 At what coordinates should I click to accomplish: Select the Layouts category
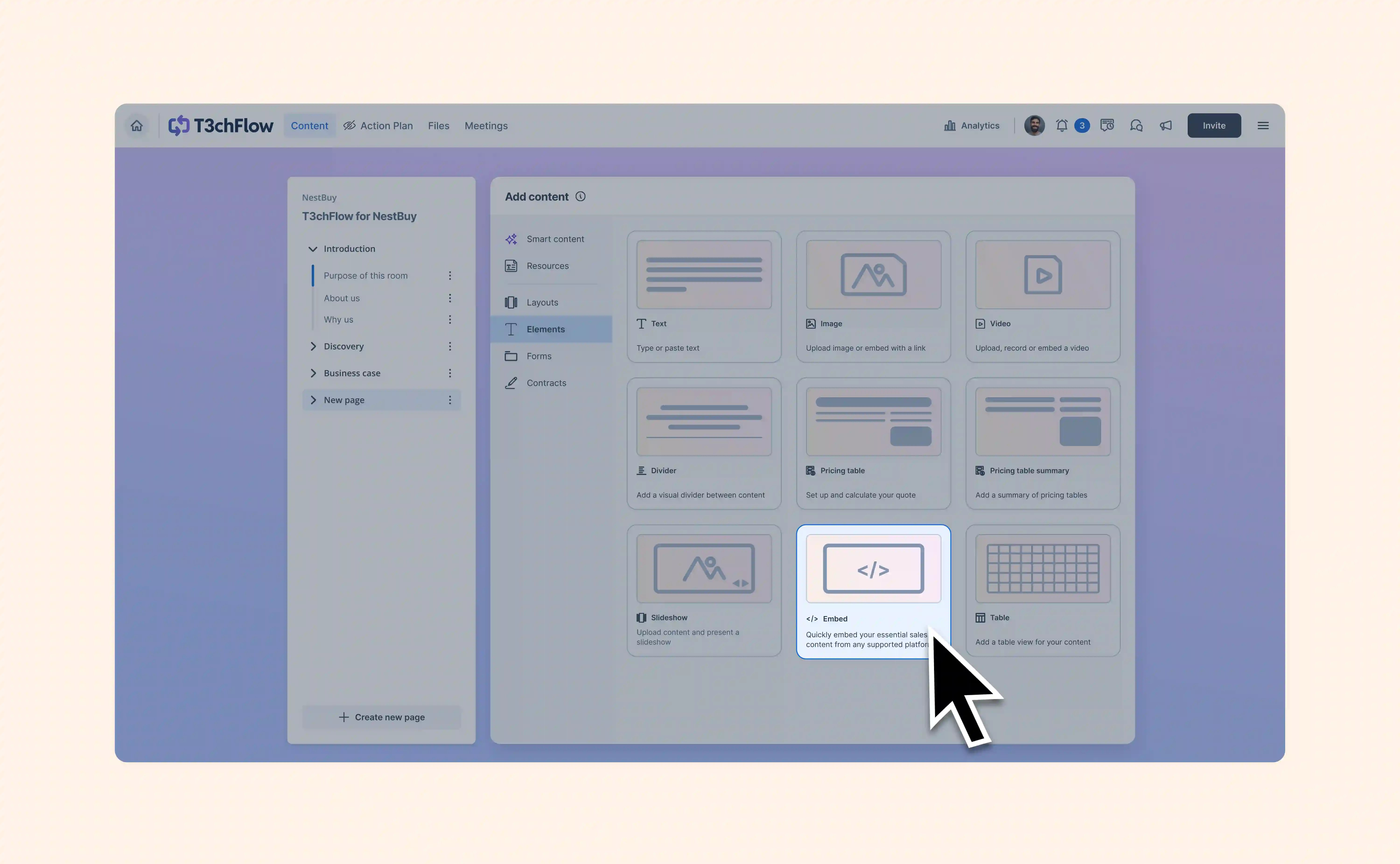[x=542, y=302]
